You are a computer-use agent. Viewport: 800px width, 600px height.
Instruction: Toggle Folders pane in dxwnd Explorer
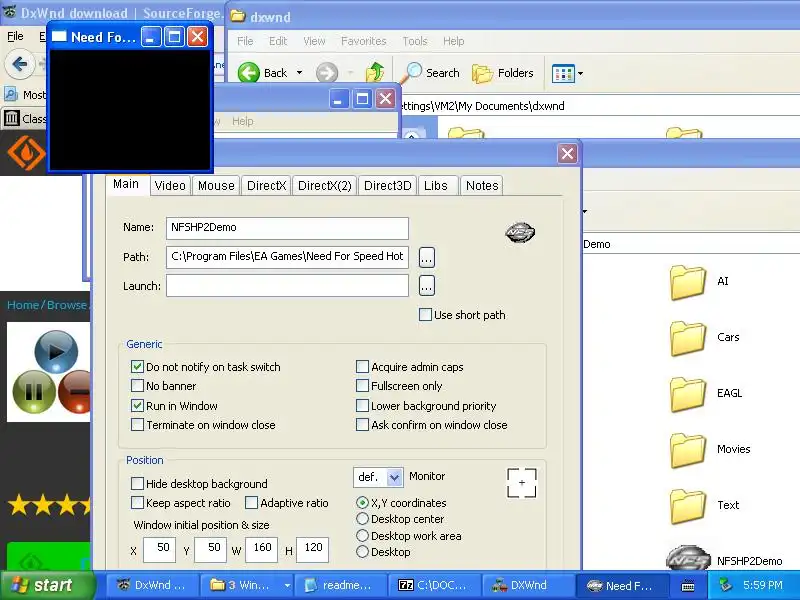pyautogui.click(x=503, y=73)
